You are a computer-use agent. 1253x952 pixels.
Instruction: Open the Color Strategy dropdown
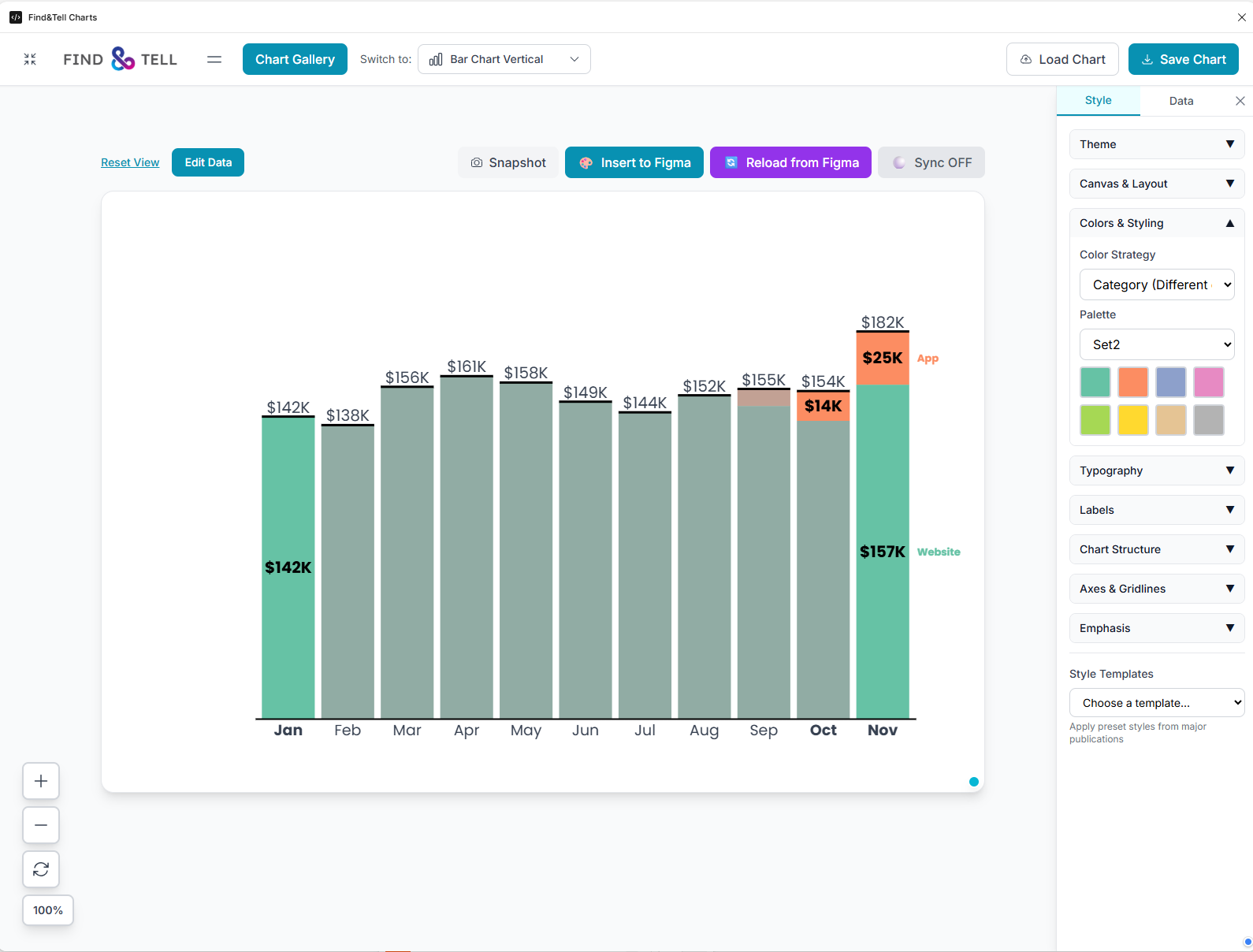coord(1156,284)
